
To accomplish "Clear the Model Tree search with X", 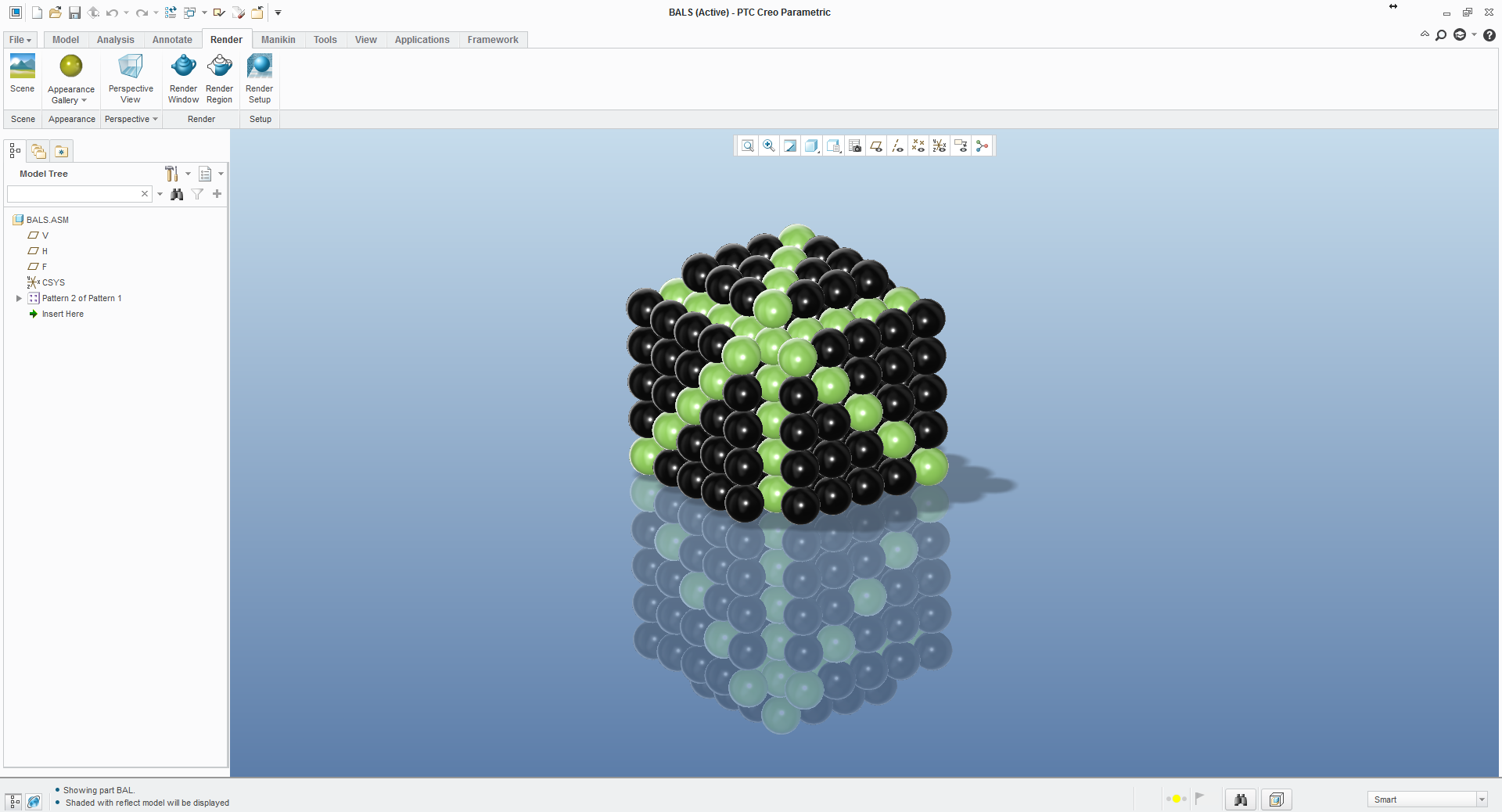I will pyautogui.click(x=145, y=194).
